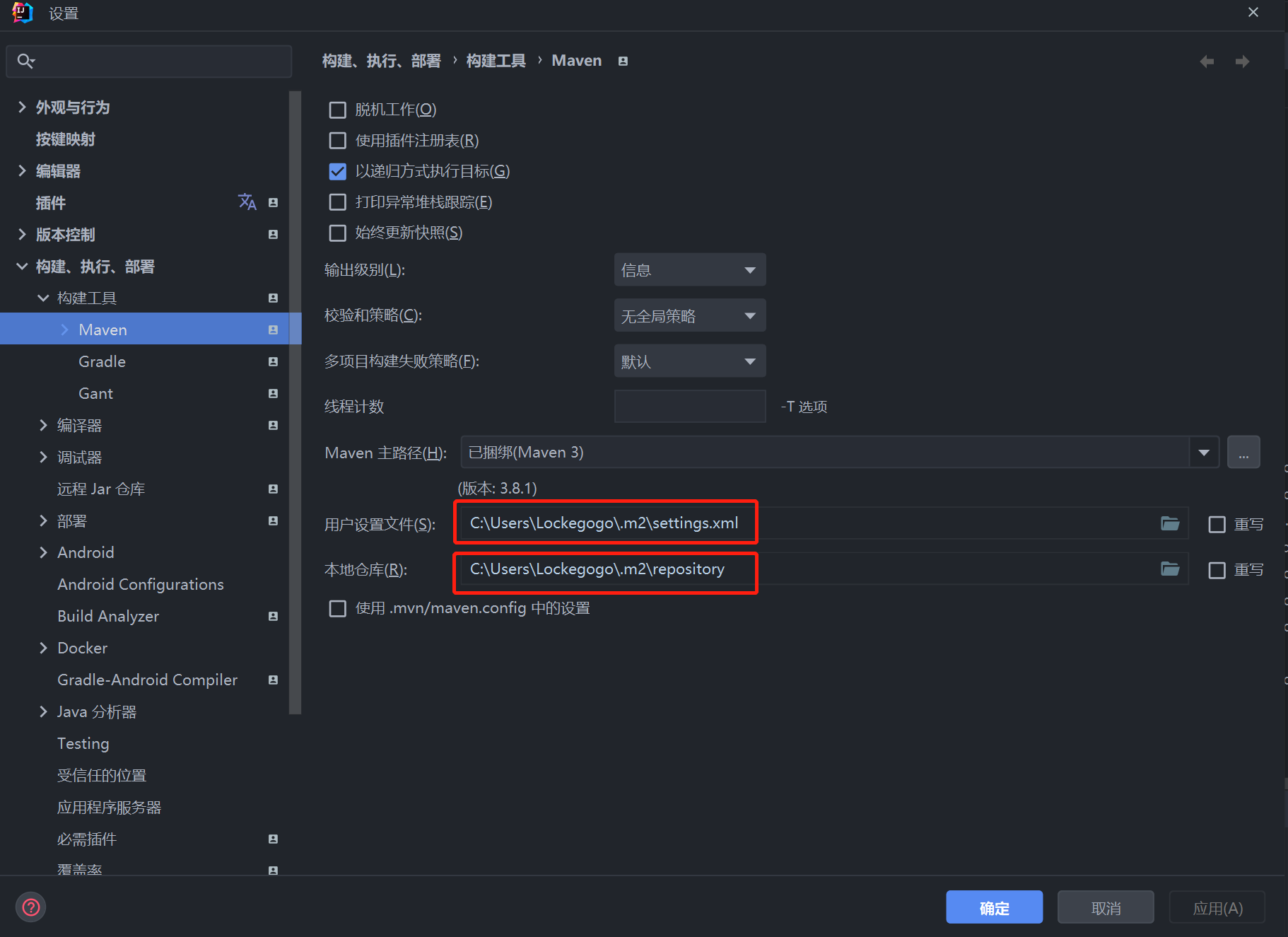This screenshot has width=1288, height=937.
Task: Expand the Java 分析器 tree node
Action: pyautogui.click(x=43, y=711)
